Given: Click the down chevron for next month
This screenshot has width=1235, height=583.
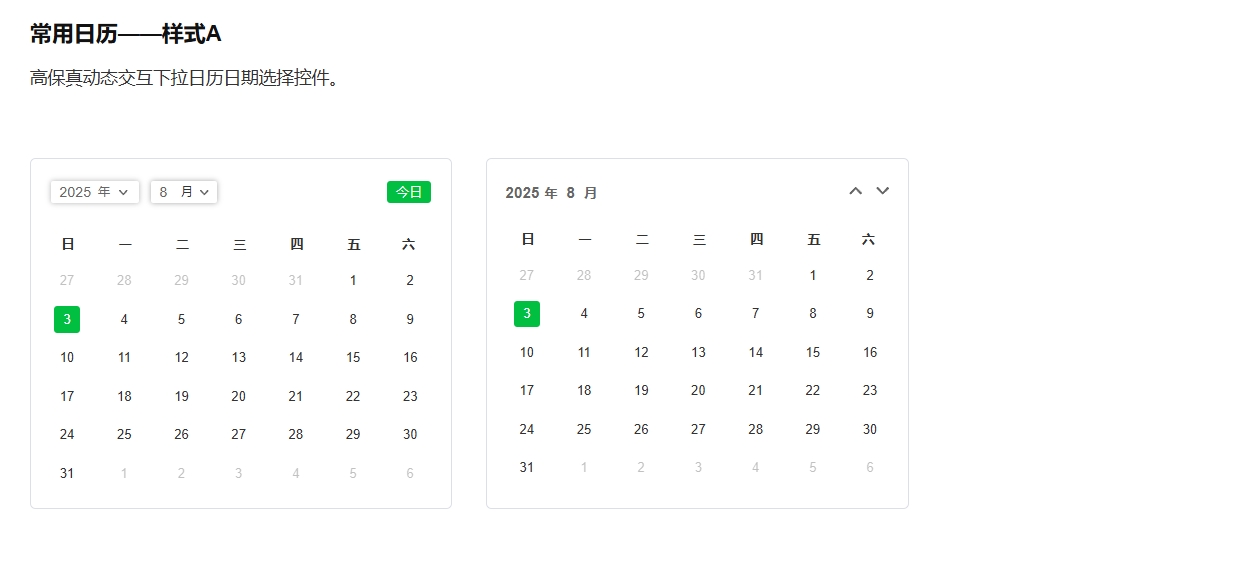Looking at the screenshot, I should point(883,191).
